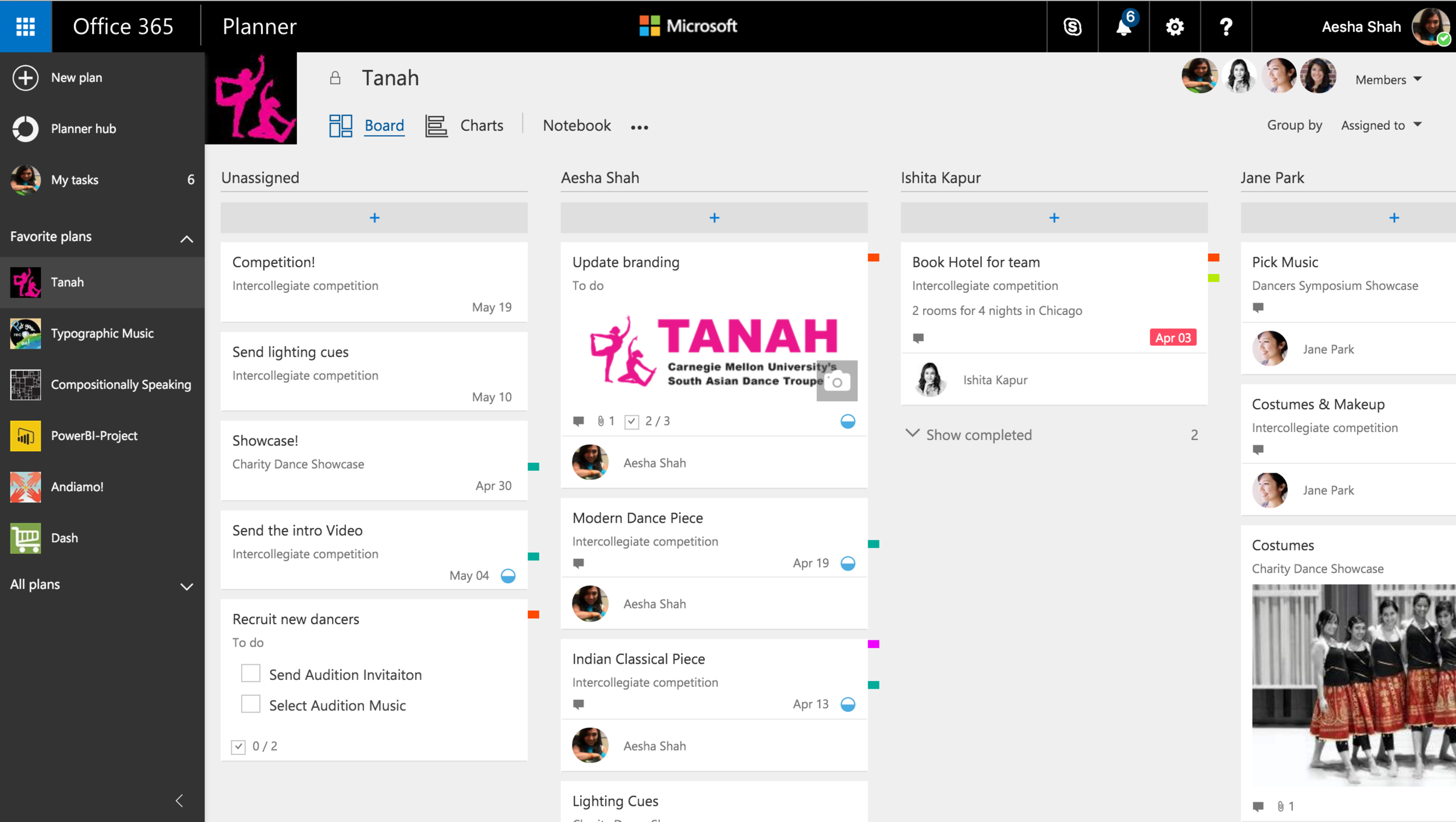Open the Members dropdown

tap(1388, 80)
